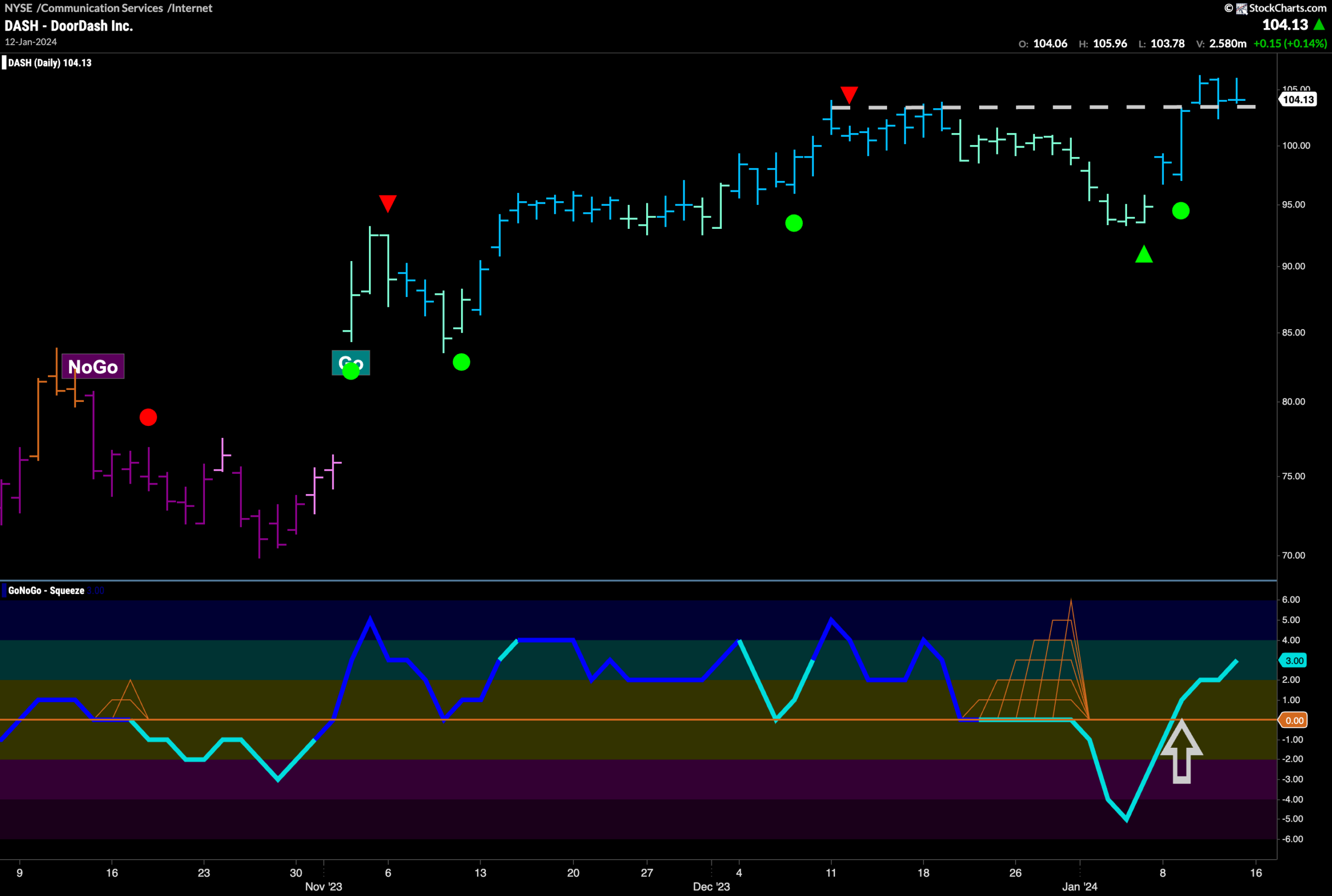Click the Jan '24 date axis marker
This screenshot has height=896, width=1332.
(1079, 886)
